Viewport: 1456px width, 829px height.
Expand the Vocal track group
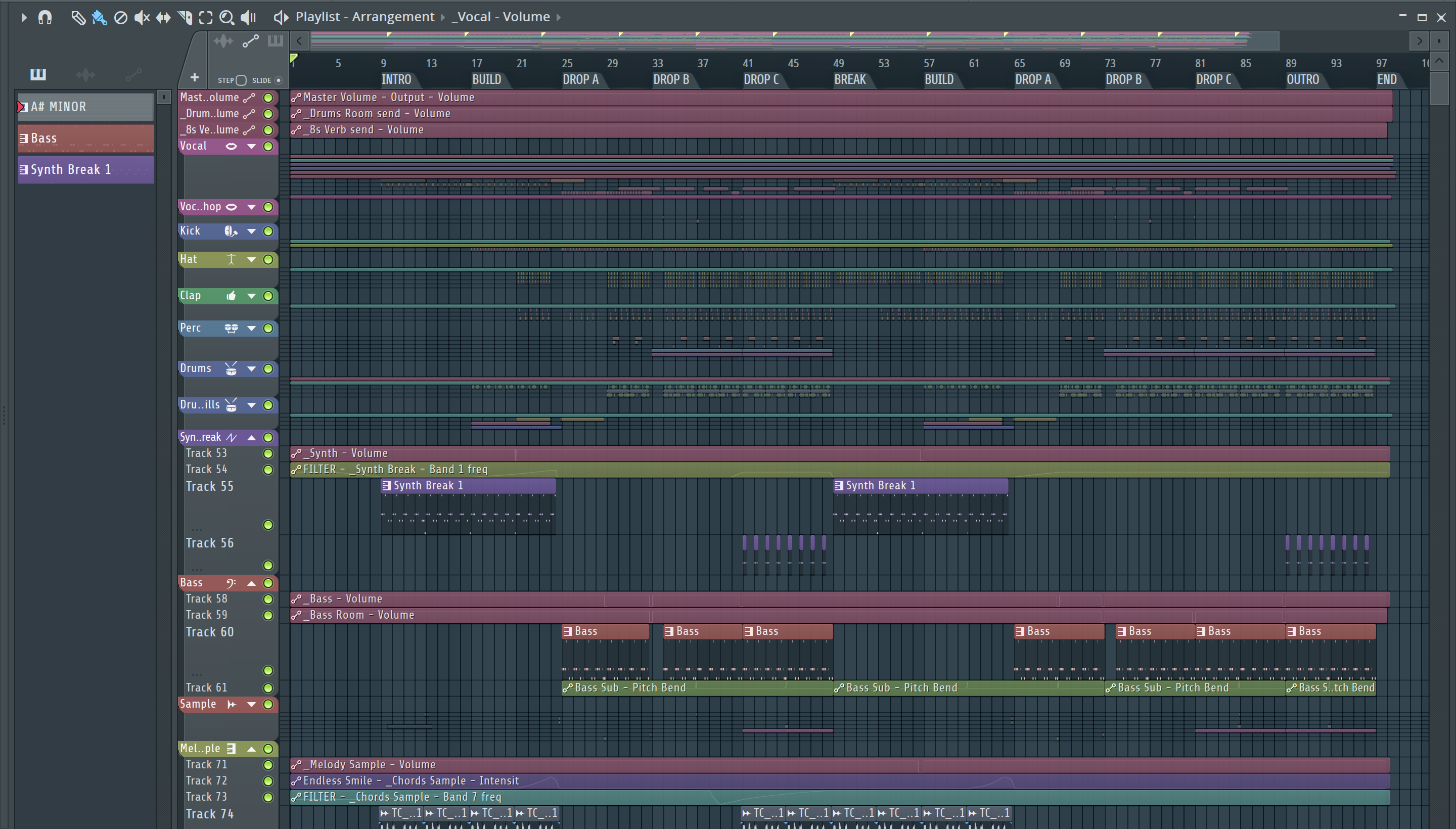(x=251, y=146)
